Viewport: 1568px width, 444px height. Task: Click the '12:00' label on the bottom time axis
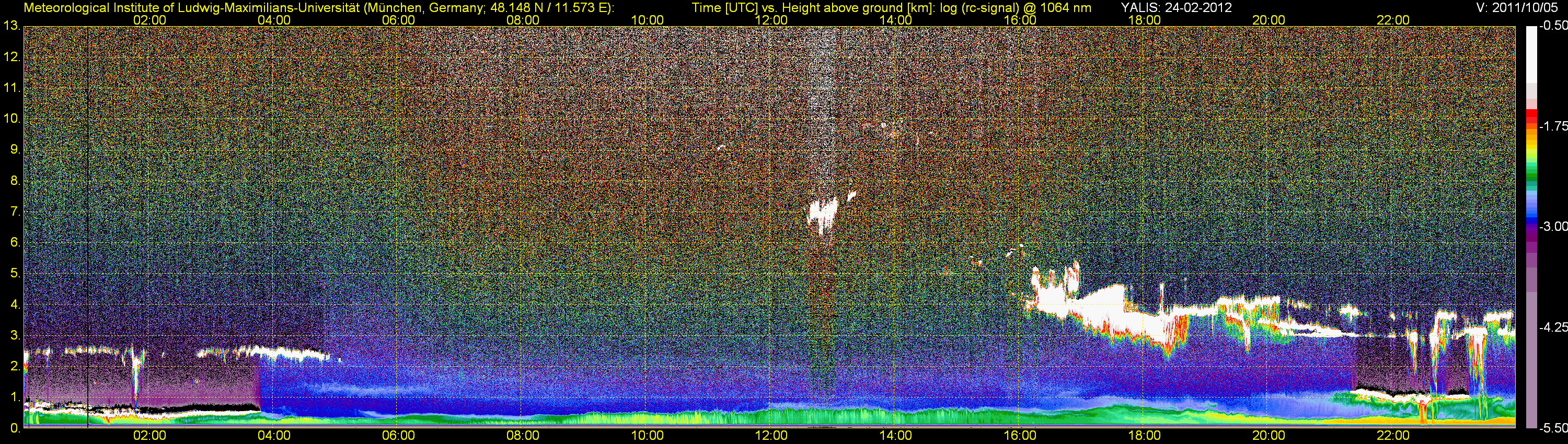click(771, 436)
